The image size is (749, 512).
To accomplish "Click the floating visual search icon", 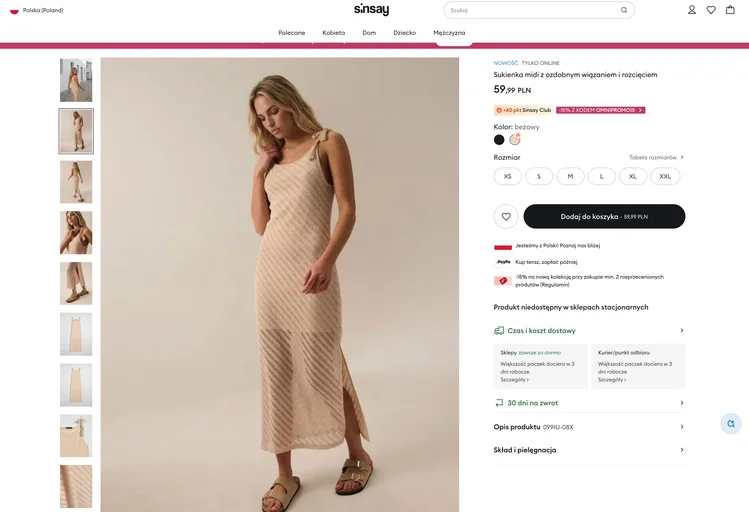I will [x=731, y=423].
